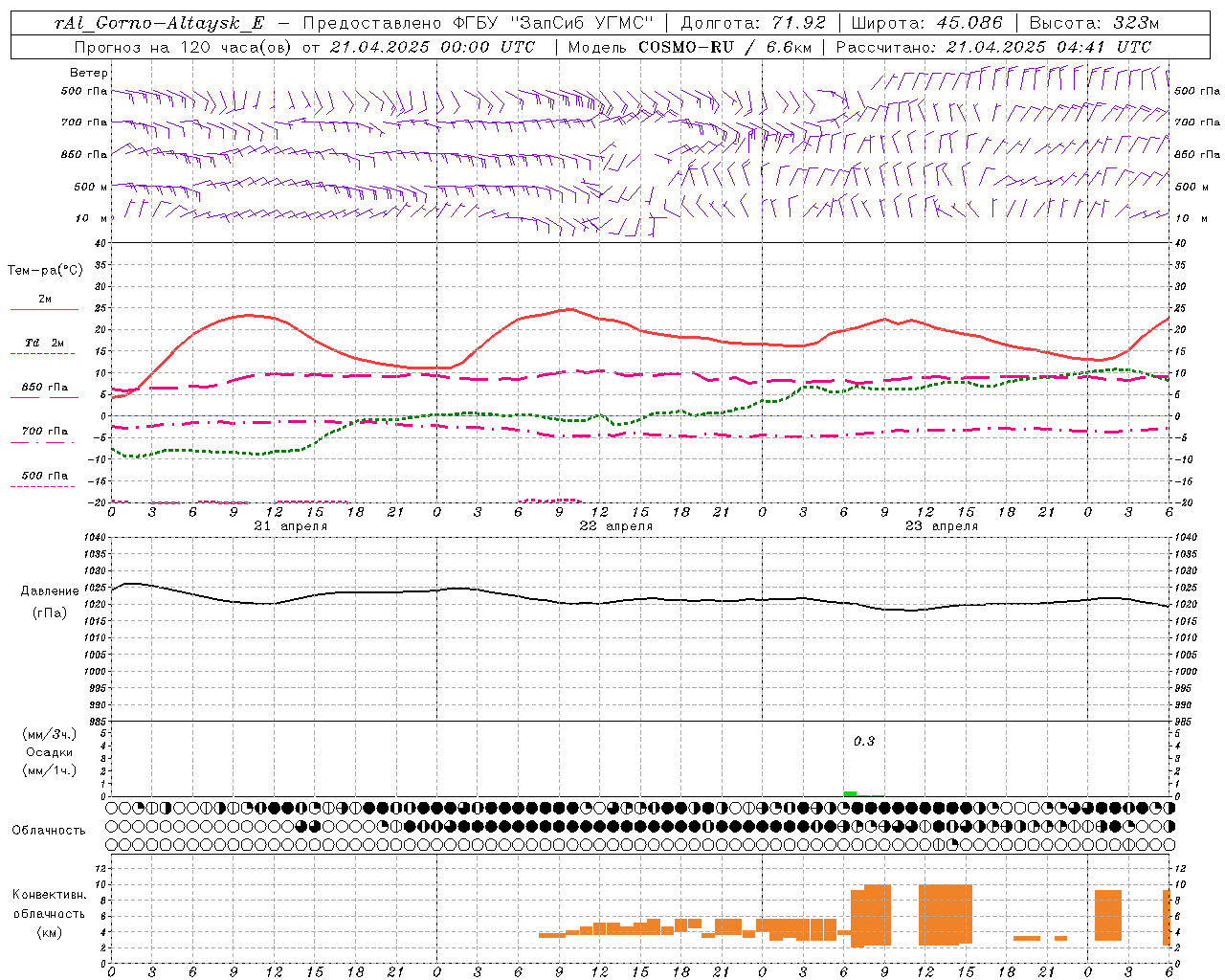Select the Прогноз на 120 часа(ов) text

pos(184,47)
